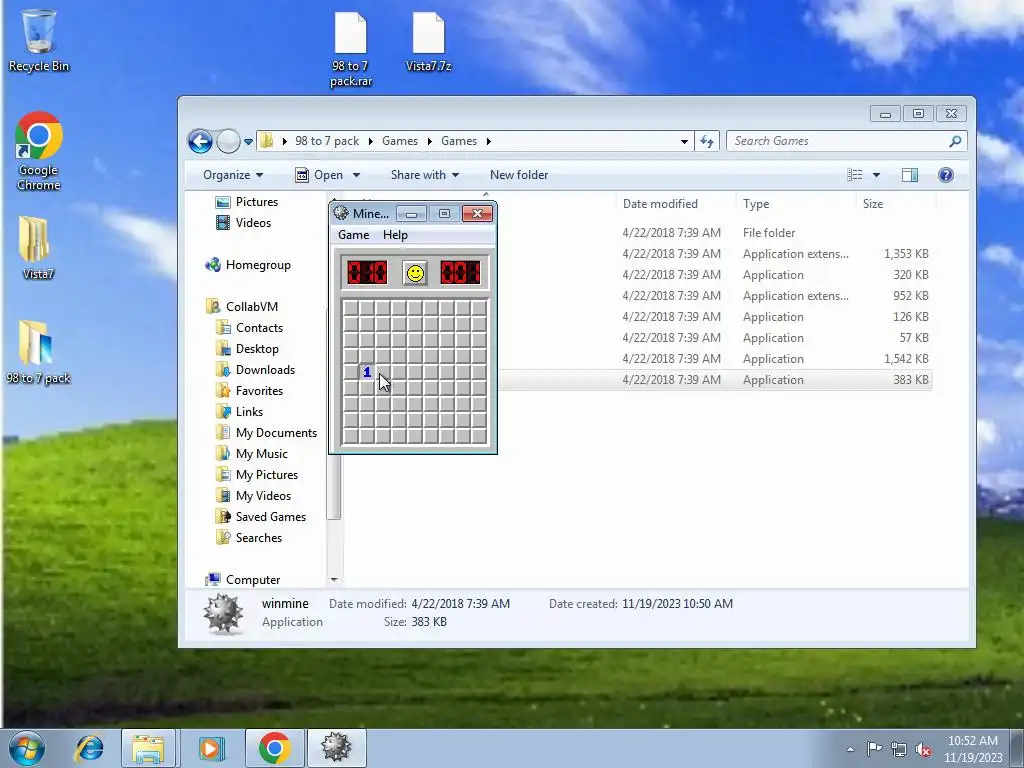The width and height of the screenshot is (1024, 768).
Task: Select the File folder row
Action: coord(637,232)
